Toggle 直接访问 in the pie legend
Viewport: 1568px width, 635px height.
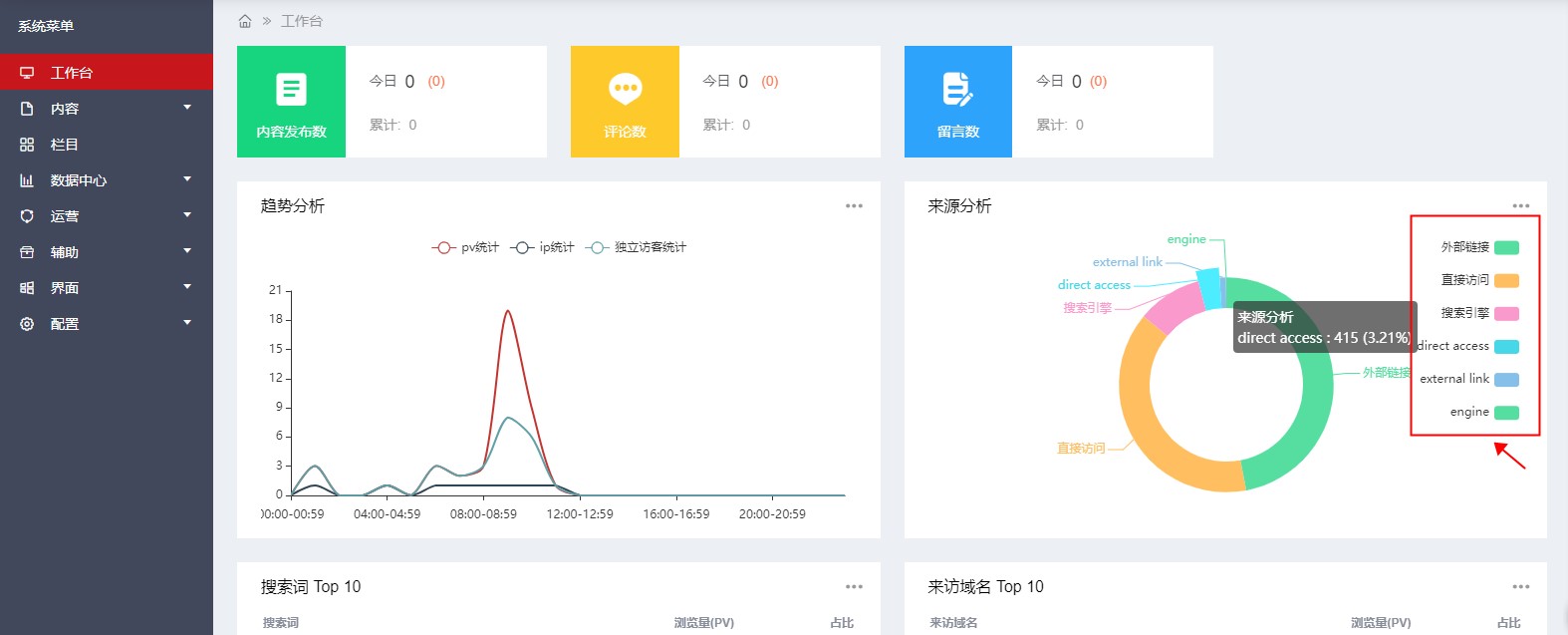[1479, 280]
